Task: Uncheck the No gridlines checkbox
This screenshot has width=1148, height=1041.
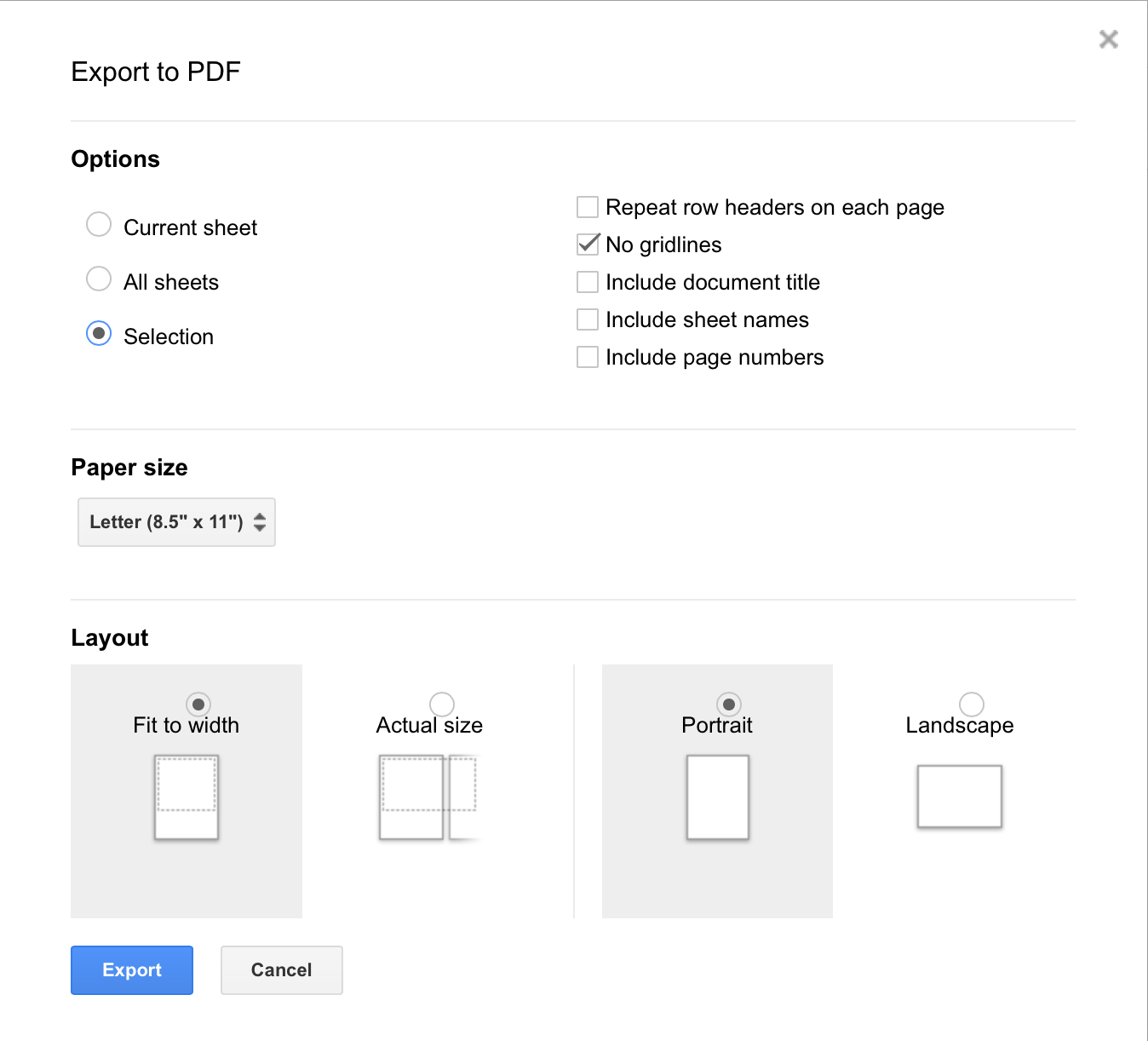Action: click(x=588, y=244)
